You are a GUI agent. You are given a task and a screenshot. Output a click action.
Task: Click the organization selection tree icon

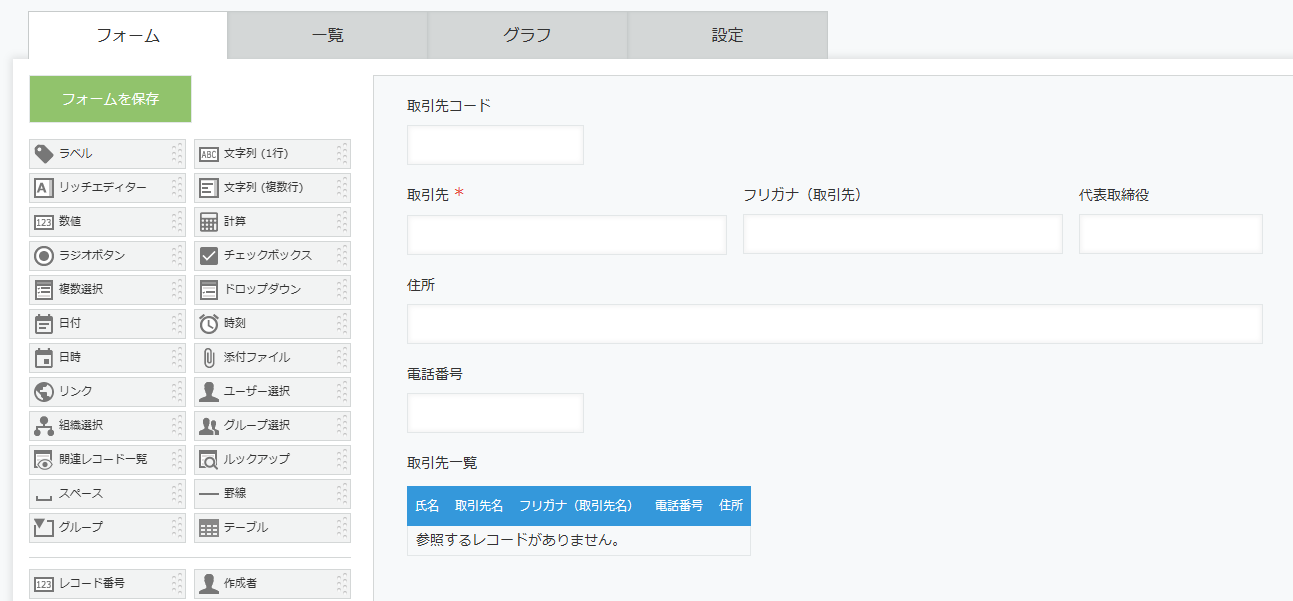tap(44, 426)
